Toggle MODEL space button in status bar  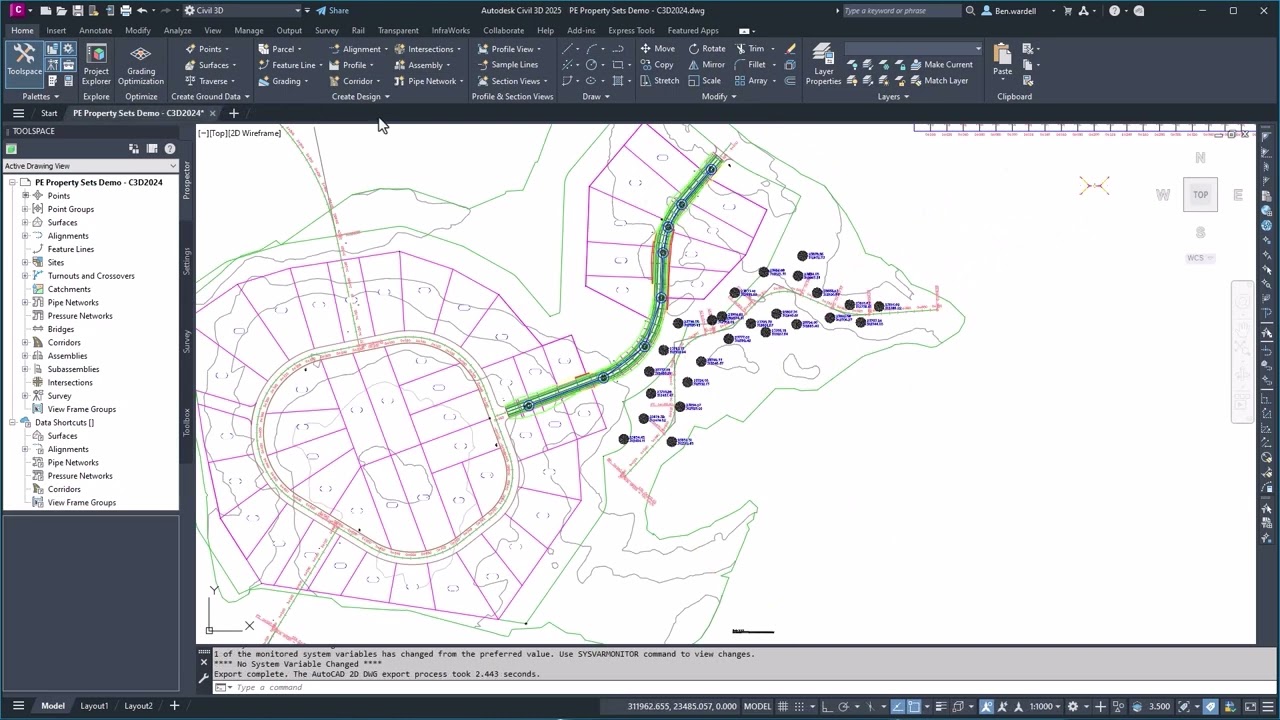click(x=757, y=706)
